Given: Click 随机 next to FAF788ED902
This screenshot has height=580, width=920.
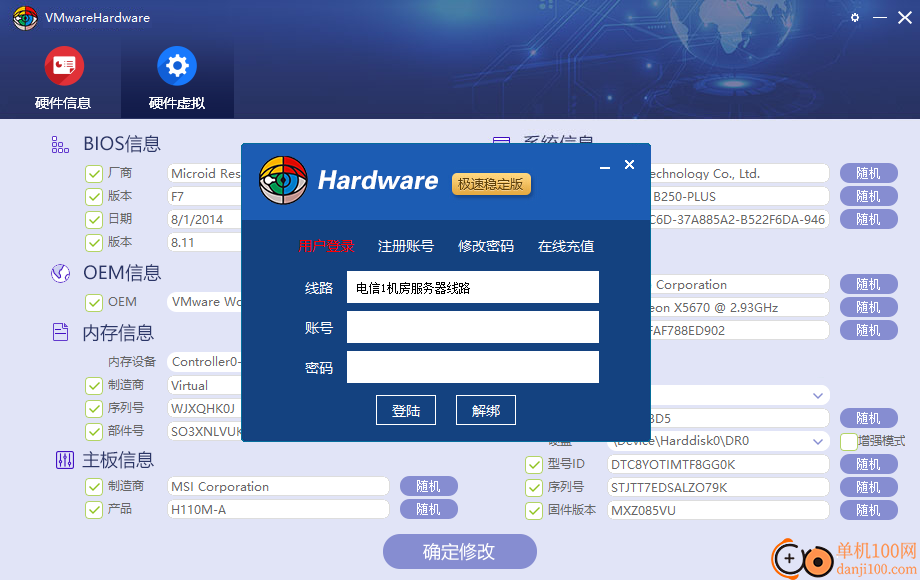Looking at the screenshot, I should pyautogui.click(x=869, y=330).
